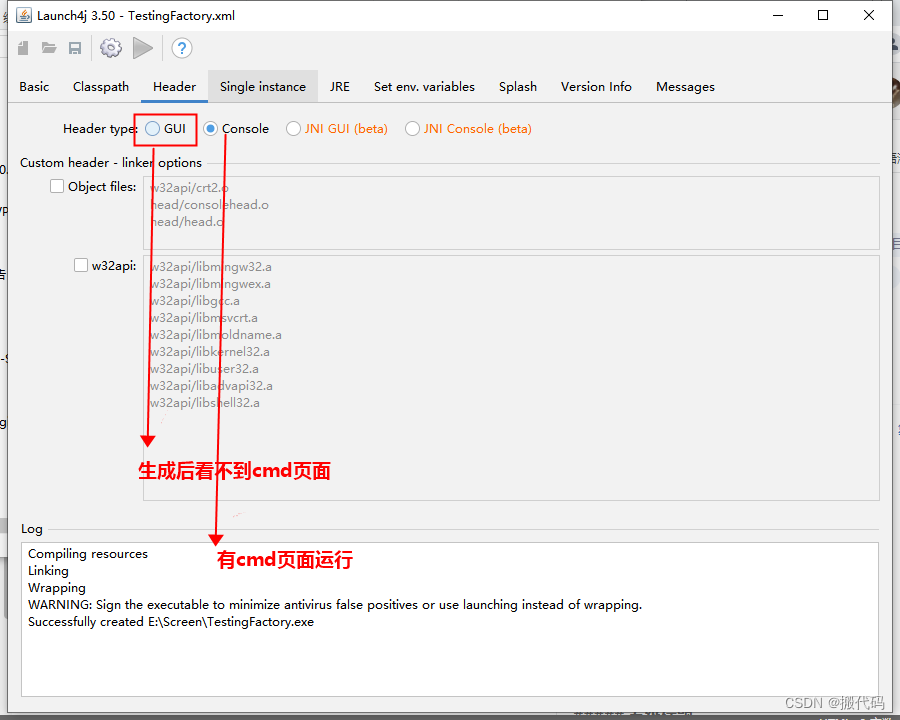Select the GUI header type radio button
The width and height of the screenshot is (900, 720).
point(155,128)
